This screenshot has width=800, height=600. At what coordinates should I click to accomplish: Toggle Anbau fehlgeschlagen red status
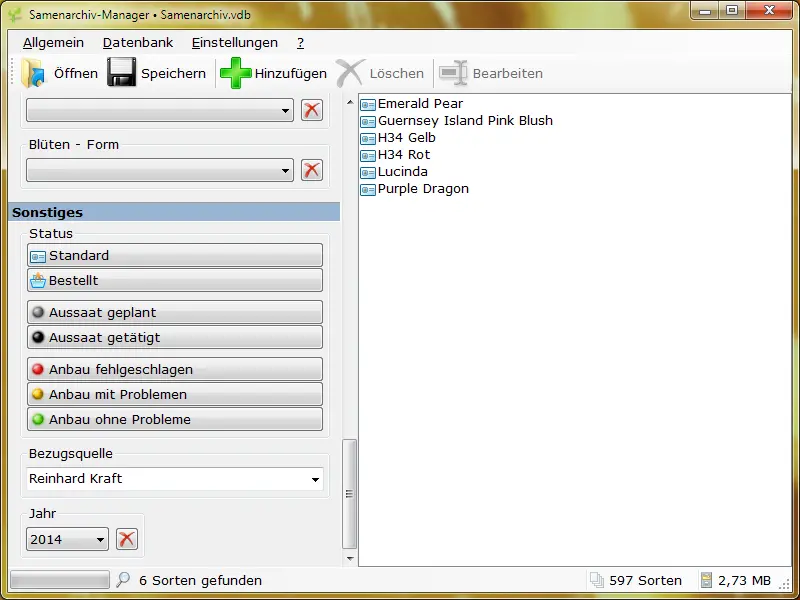tap(175, 370)
